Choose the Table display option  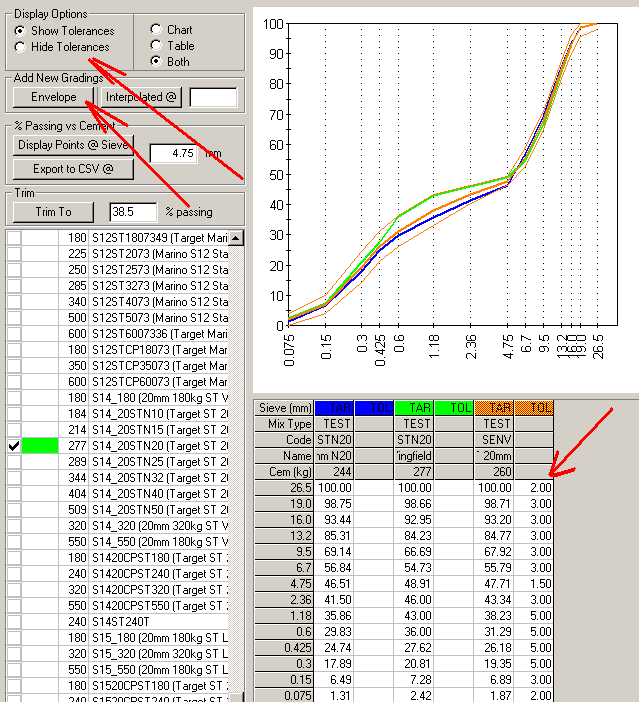click(155, 46)
